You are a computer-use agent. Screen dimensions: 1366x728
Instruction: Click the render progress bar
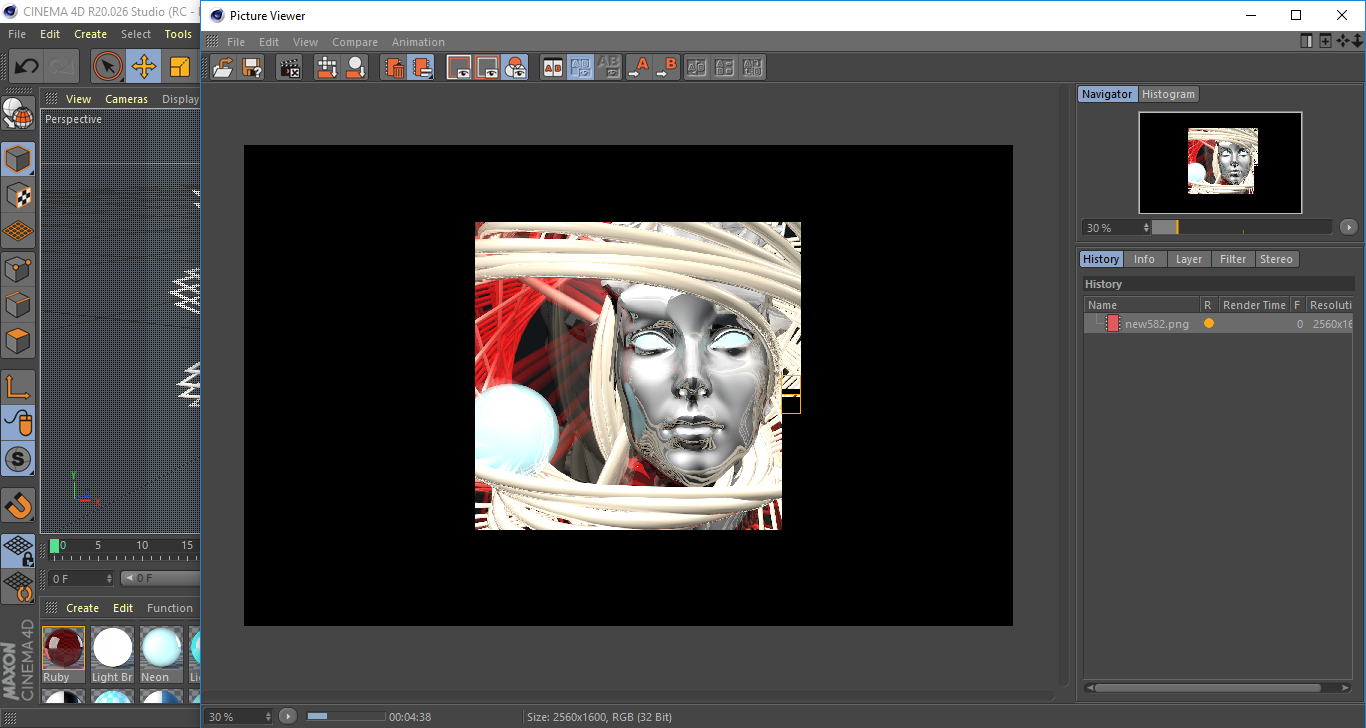coord(346,716)
